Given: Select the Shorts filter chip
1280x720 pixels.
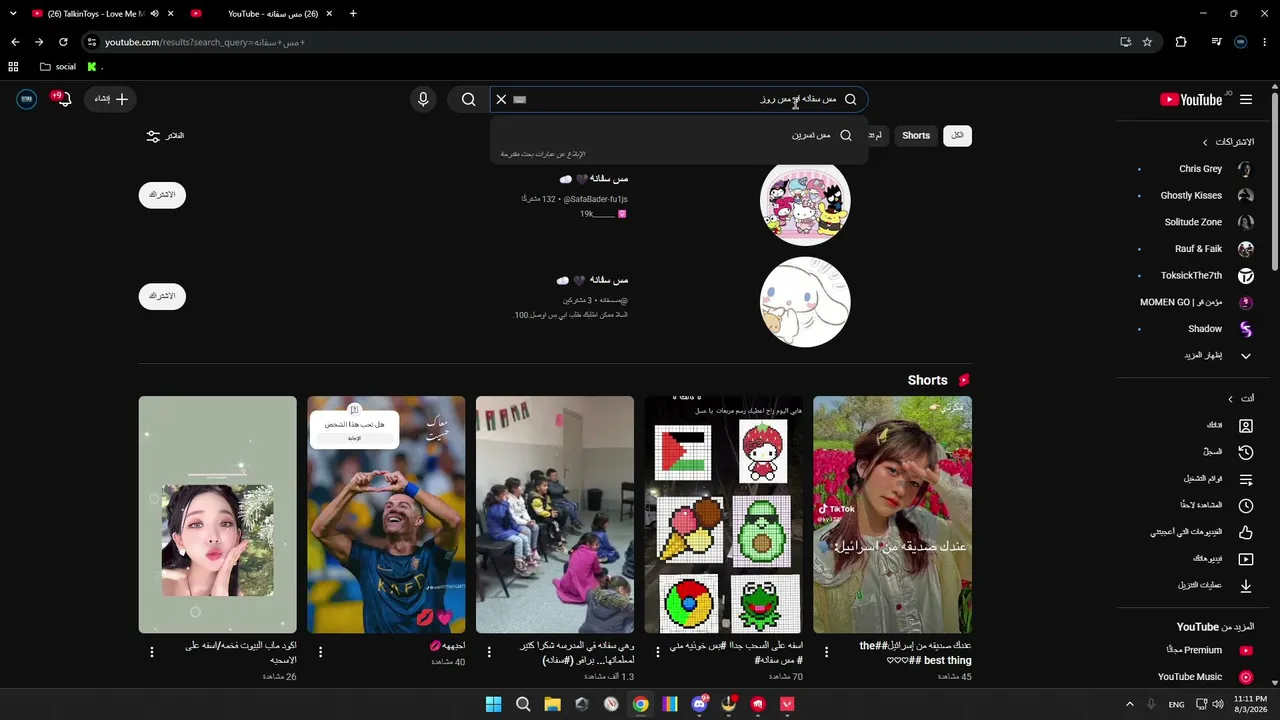Looking at the screenshot, I should (916, 135).
